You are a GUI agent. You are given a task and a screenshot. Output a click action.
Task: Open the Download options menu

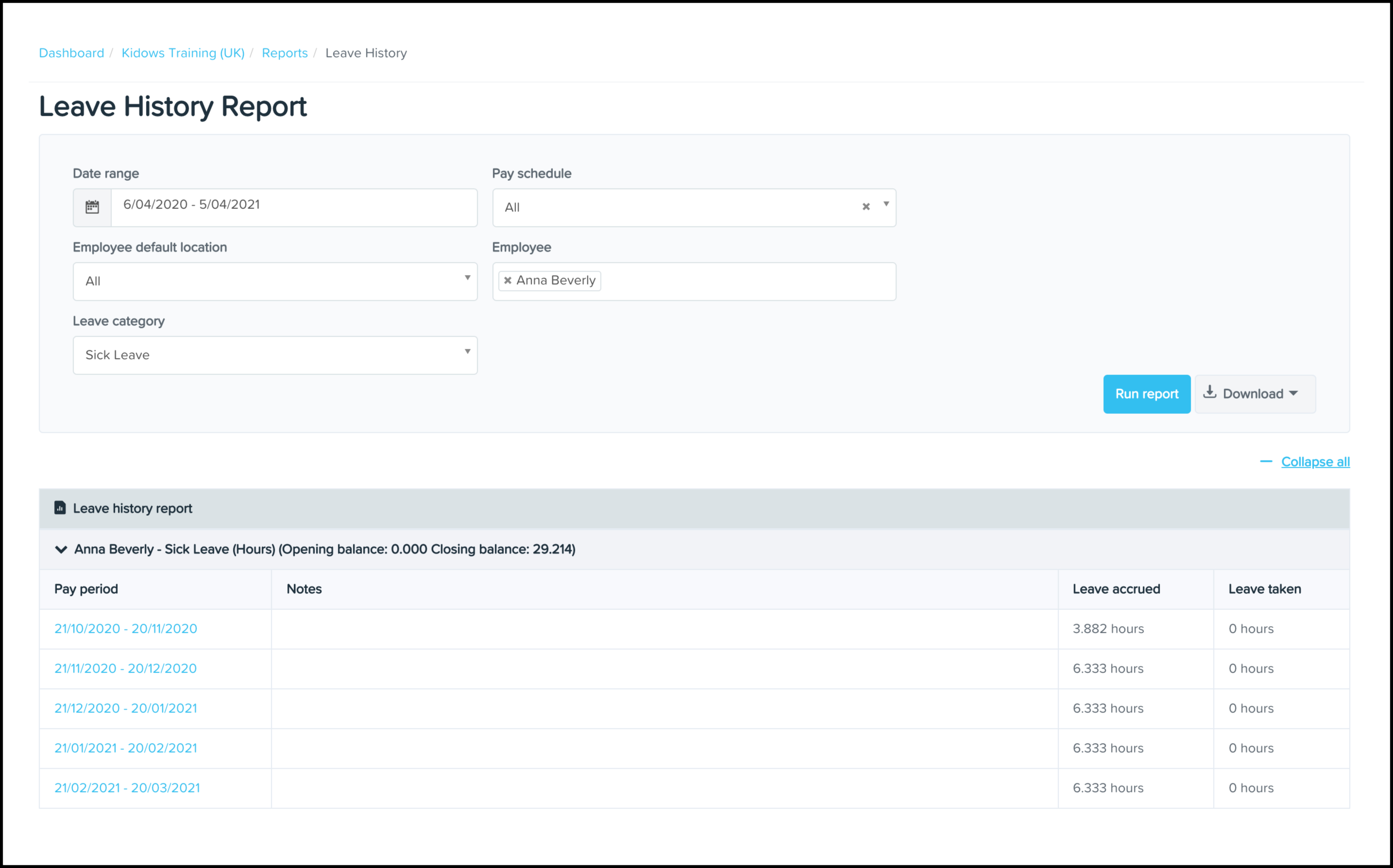pyautogui.click(x=1255, y=394)
